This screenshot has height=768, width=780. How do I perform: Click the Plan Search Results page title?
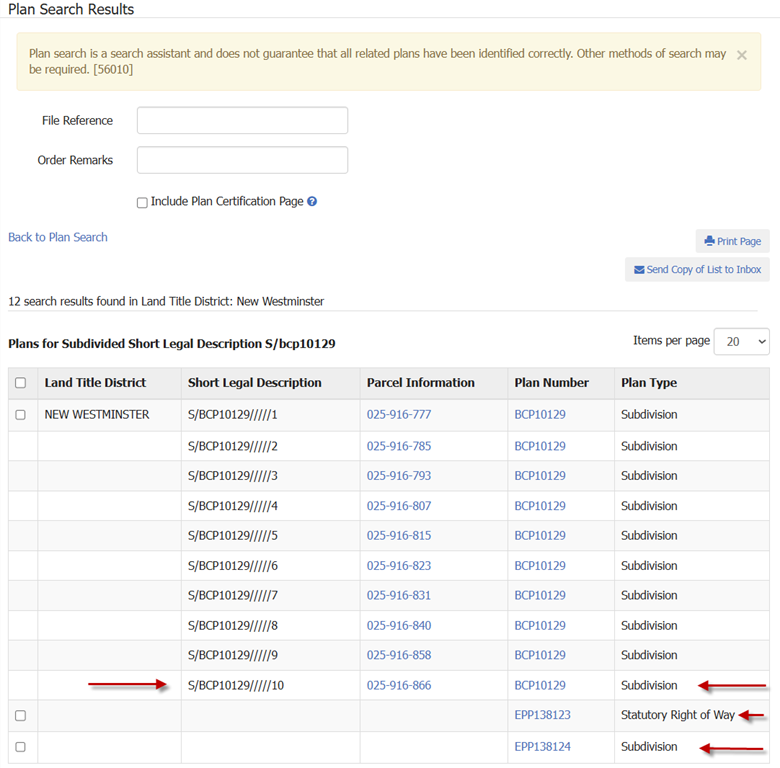point(71,9)
